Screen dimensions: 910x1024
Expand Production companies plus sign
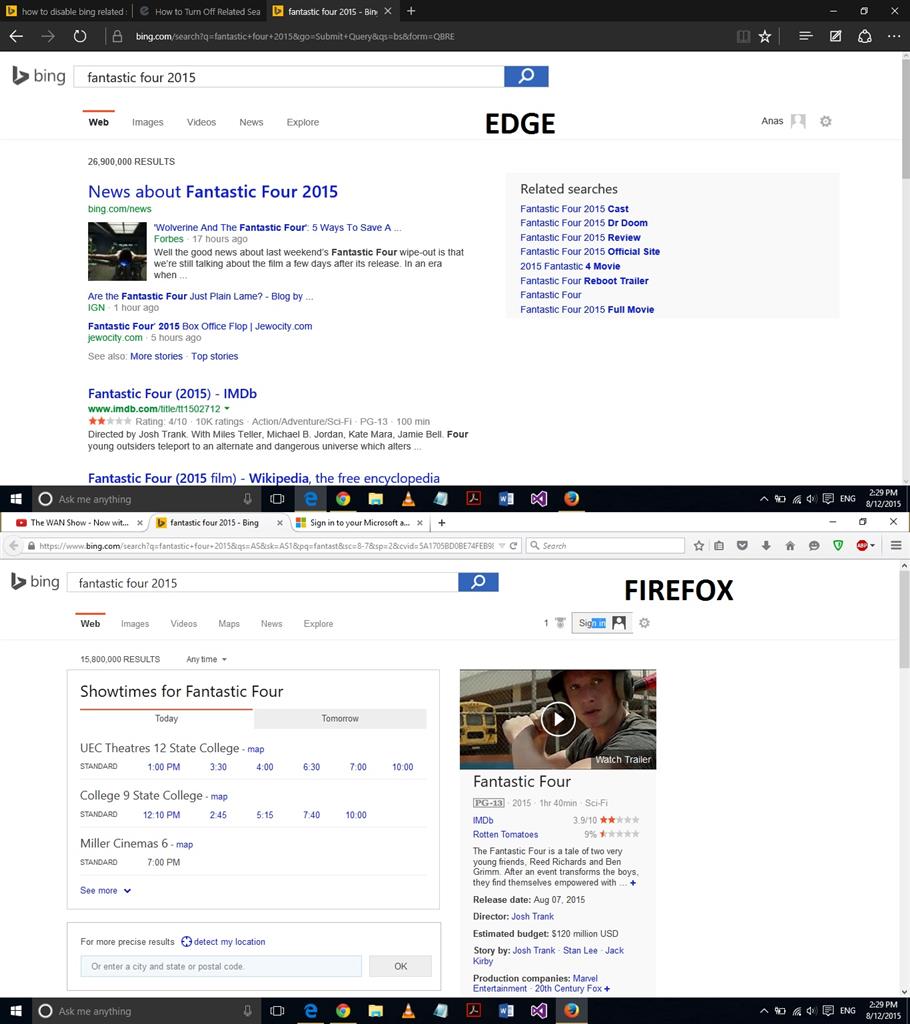[607, 989]
